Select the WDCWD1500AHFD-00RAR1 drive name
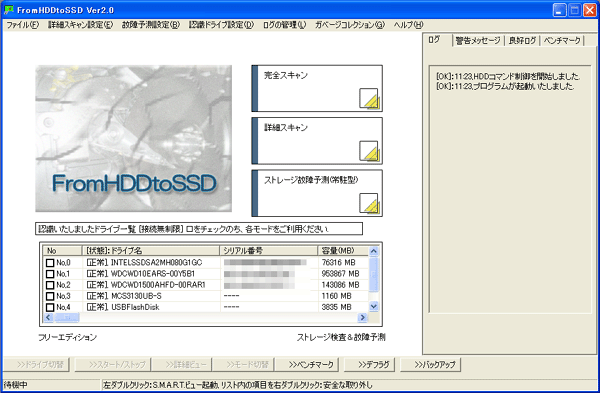The image size is (600, 393). click(158, 285)
